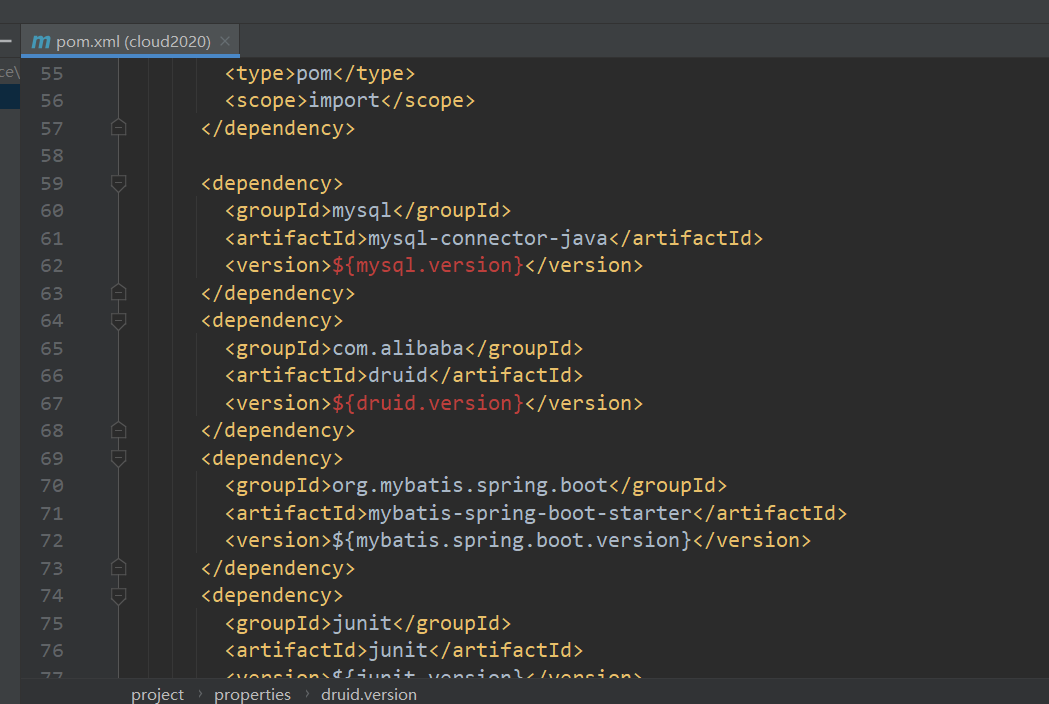Viewport: 1049px width, 704px height.
Task: Click ${mybatis.spring.boot.version} in the editor
Action: (512, 541)
